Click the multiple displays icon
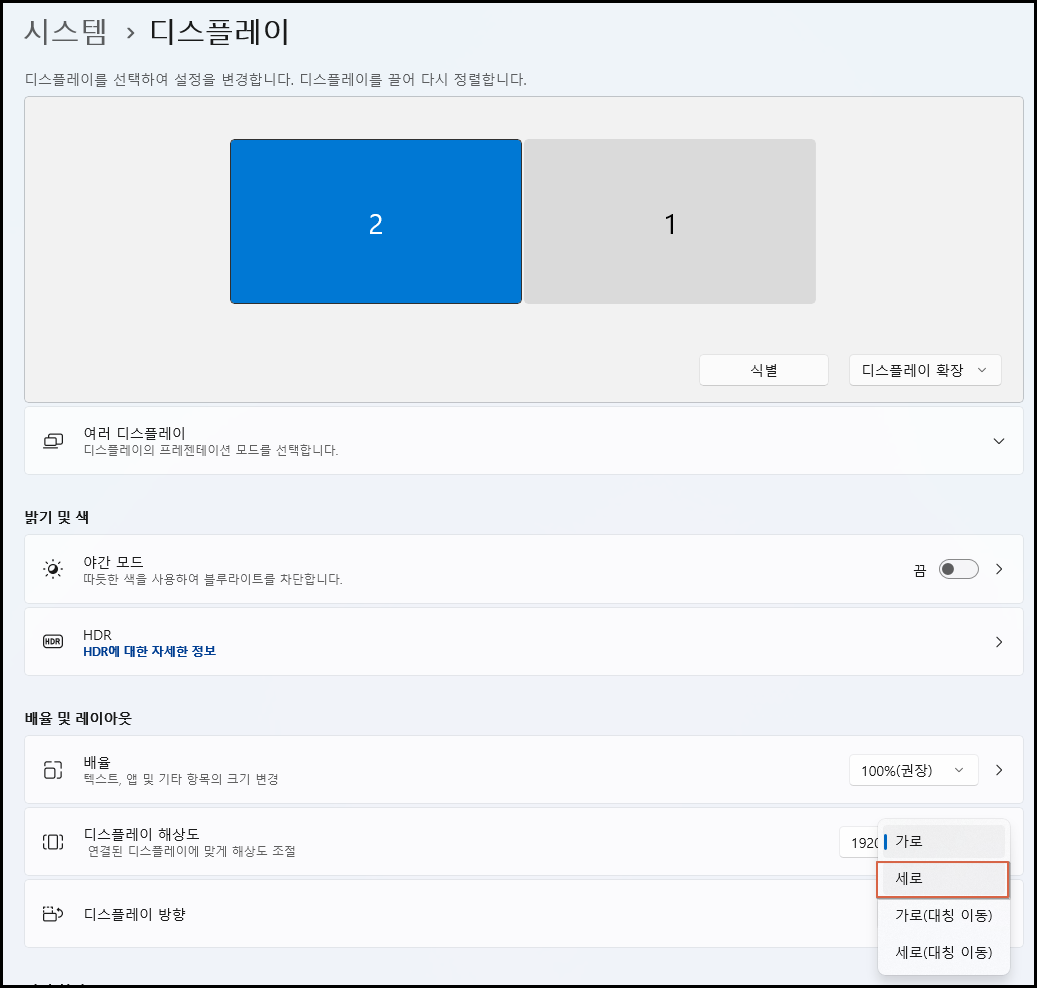This screenshot has height=988, width=1037. coord(53,441)
